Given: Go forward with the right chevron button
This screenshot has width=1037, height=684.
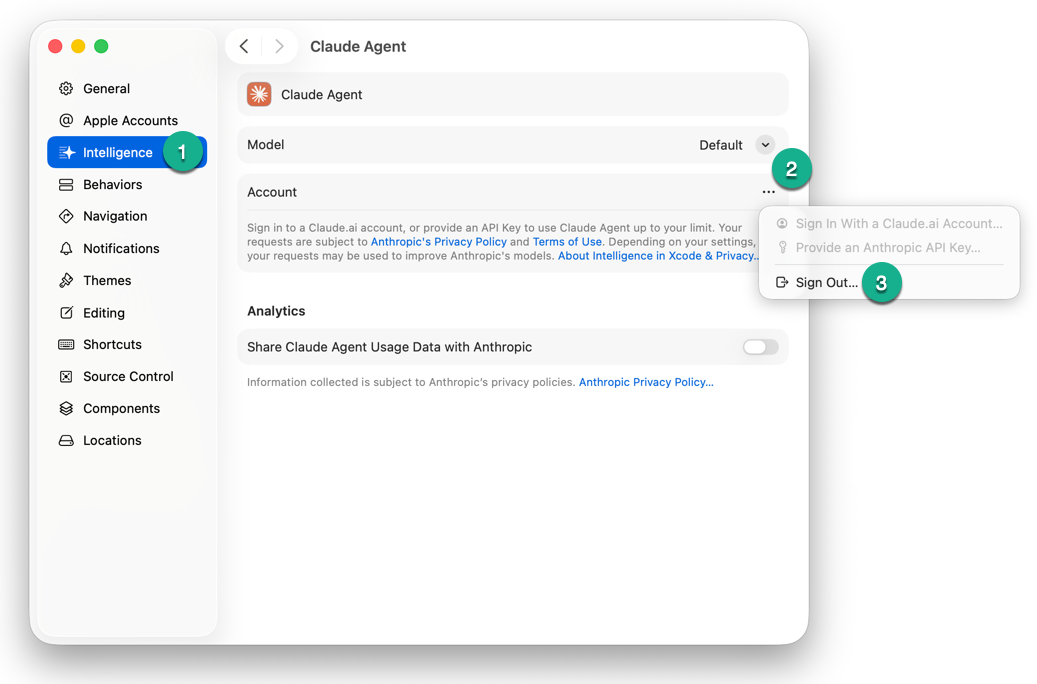Looking at the screenshot, I should (x=279, y=46).
